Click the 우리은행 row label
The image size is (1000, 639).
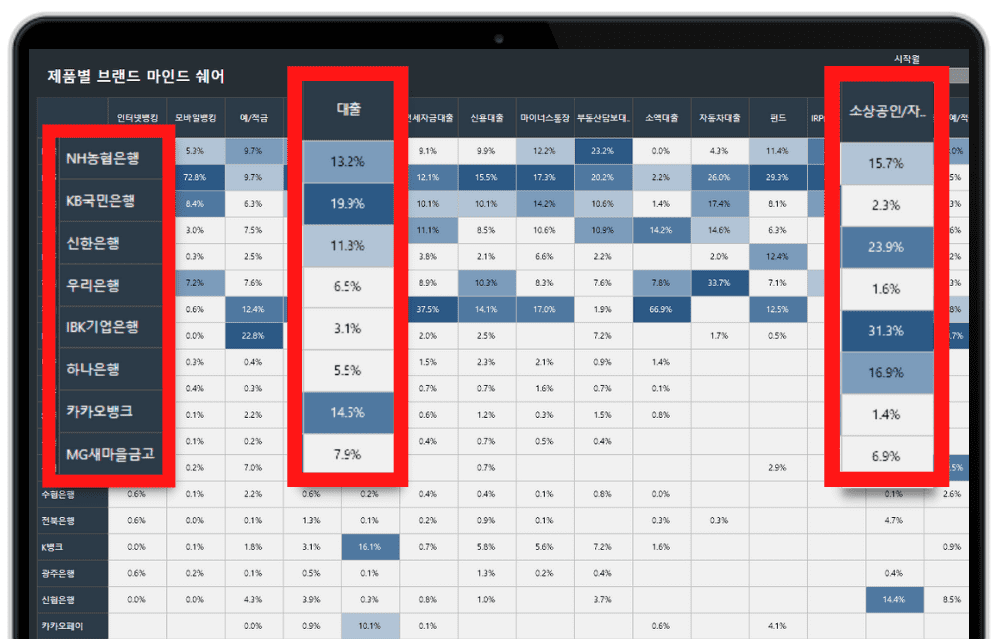tap(110, 284)
